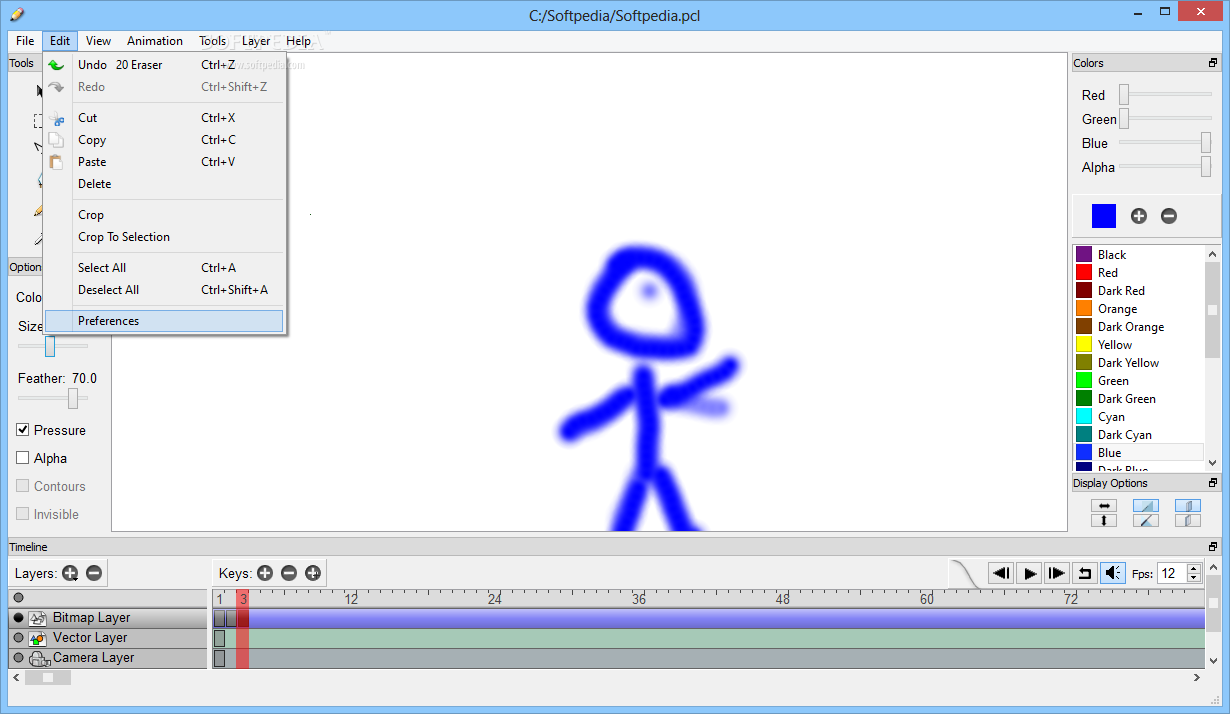1230x714 pixels.
Task: Click the vertical flip display option icon
Action: (x=1103, y=520)
